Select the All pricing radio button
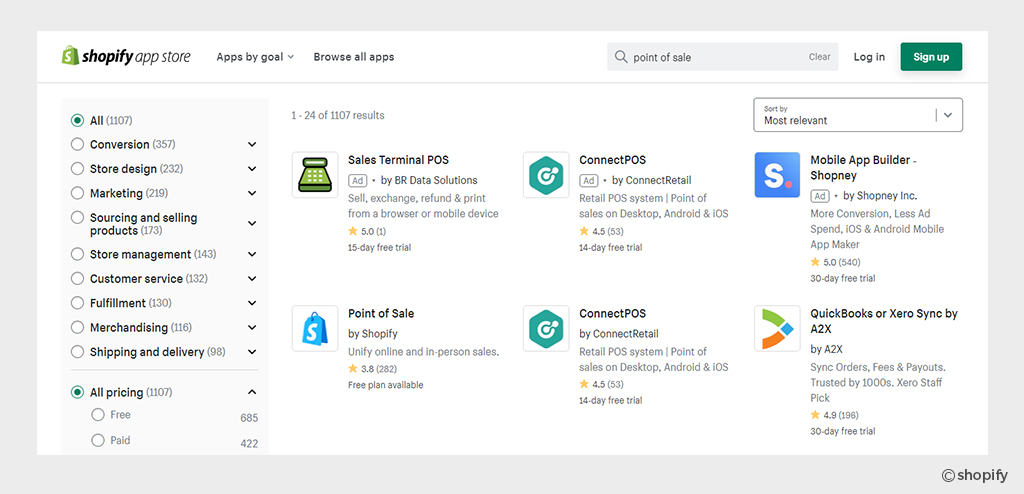 77,392
